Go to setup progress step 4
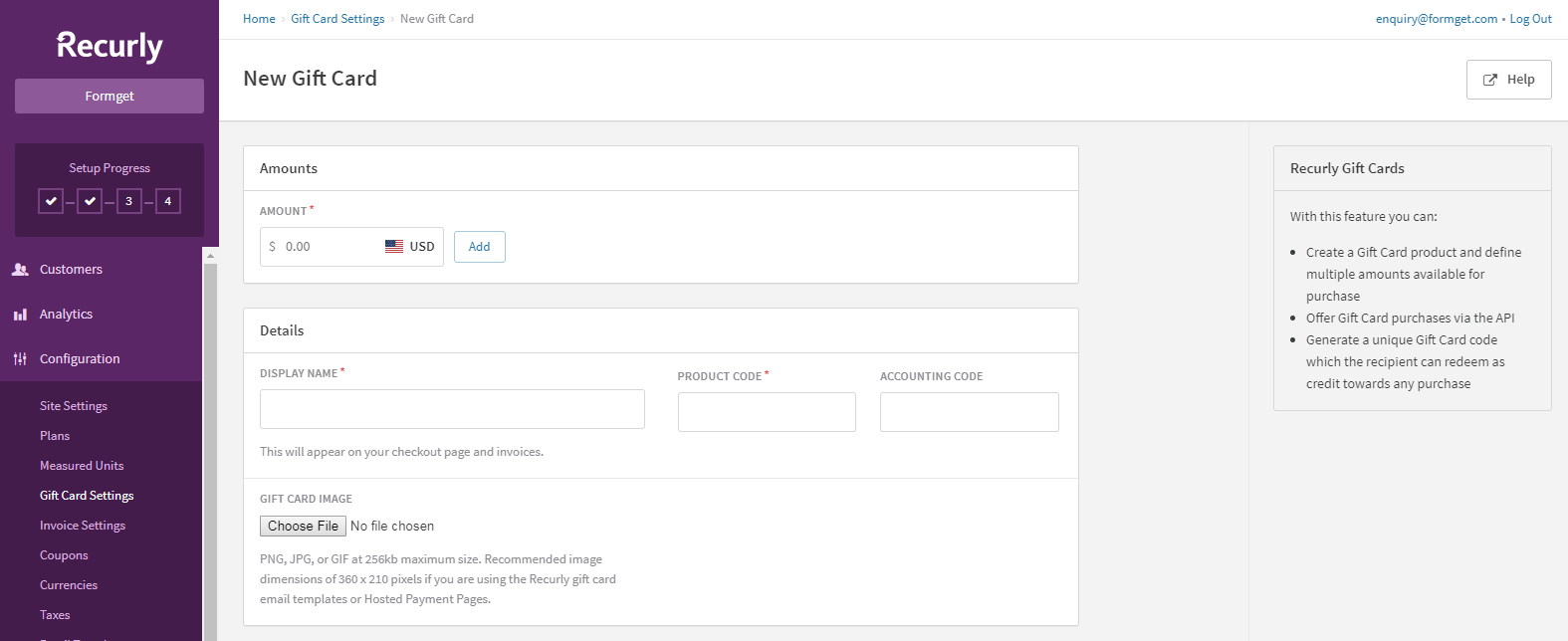The image size is (1568, 641). coord(168,201)
